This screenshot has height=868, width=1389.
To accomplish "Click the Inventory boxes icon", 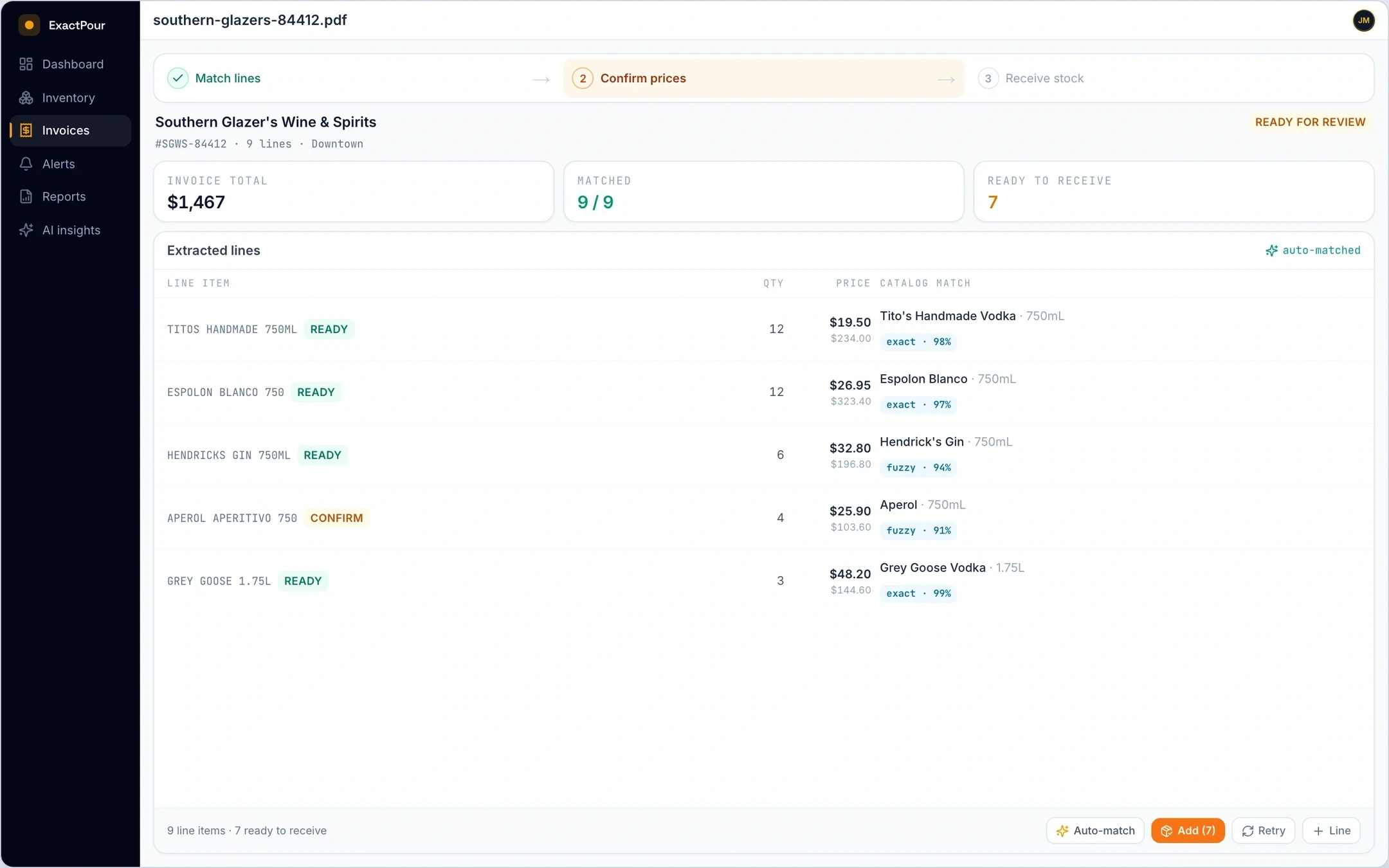I will (26, 98).
